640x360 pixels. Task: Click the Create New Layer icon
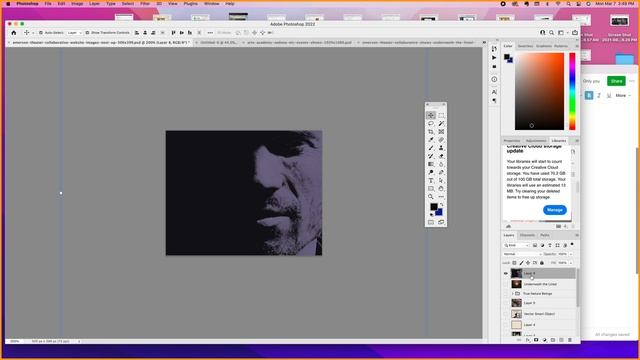[561, 340]
